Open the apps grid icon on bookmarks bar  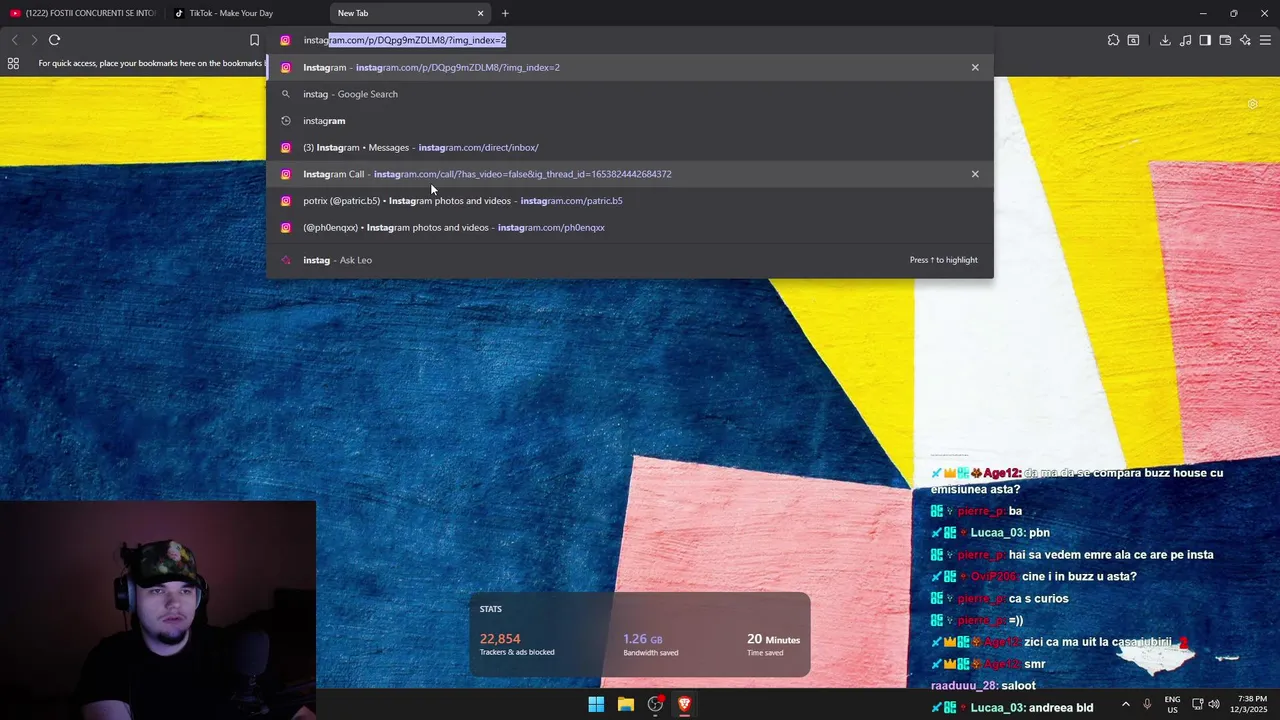tap(13, 63)
